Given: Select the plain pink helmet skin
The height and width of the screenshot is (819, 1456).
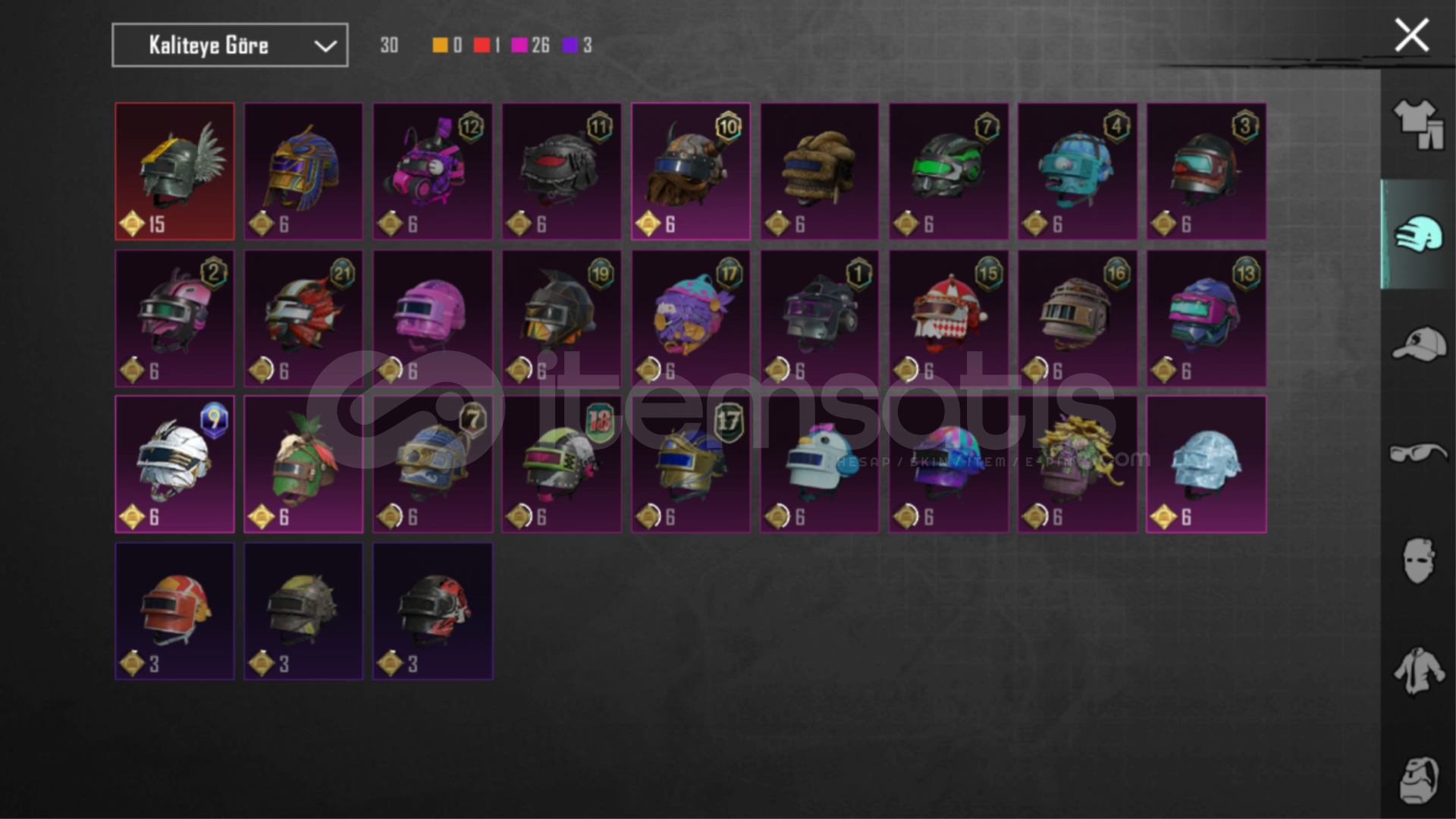Looking at the screenshot, I should click(433, 318).
